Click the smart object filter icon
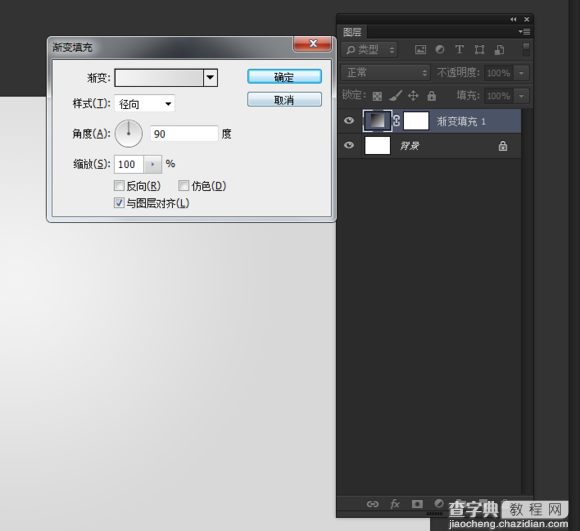Screen dimensions: 580x531 coord(499,50)
